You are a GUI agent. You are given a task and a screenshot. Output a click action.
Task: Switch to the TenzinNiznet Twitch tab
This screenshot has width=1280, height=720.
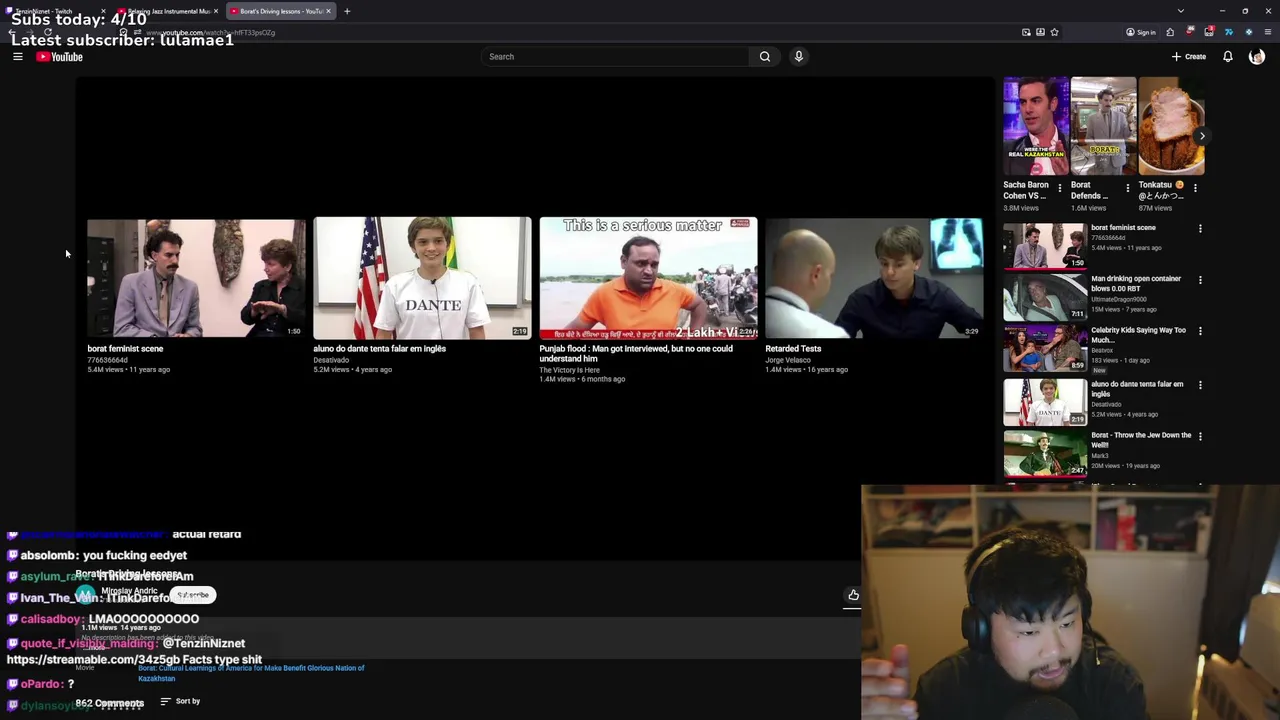pos(55,11)
